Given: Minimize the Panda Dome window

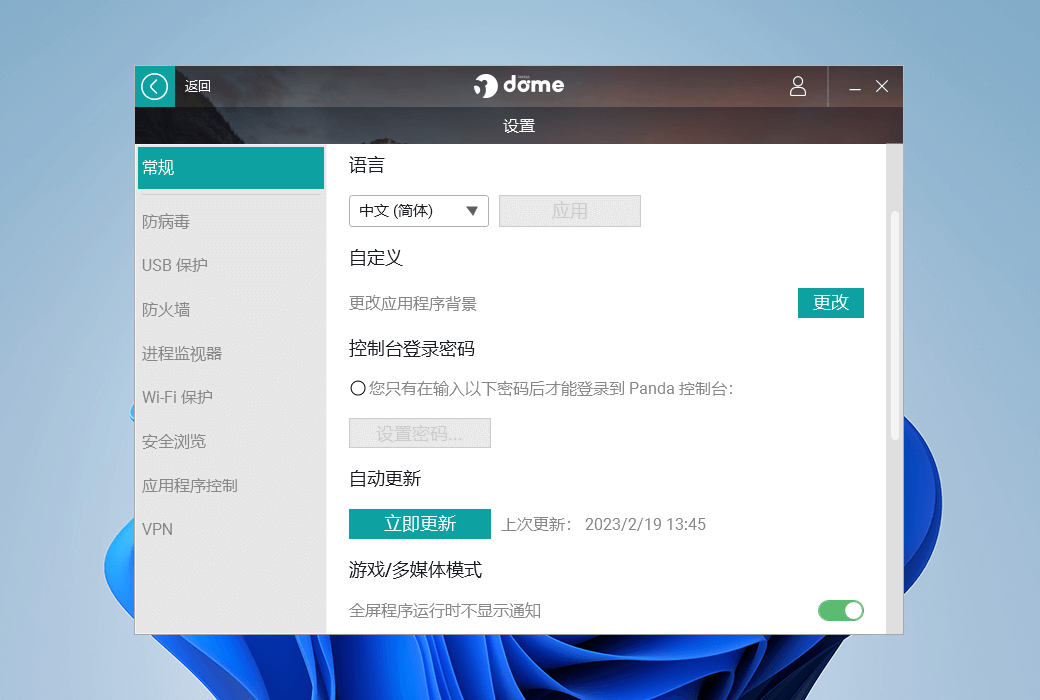Looking at the screenshot, I should (855, 88).
